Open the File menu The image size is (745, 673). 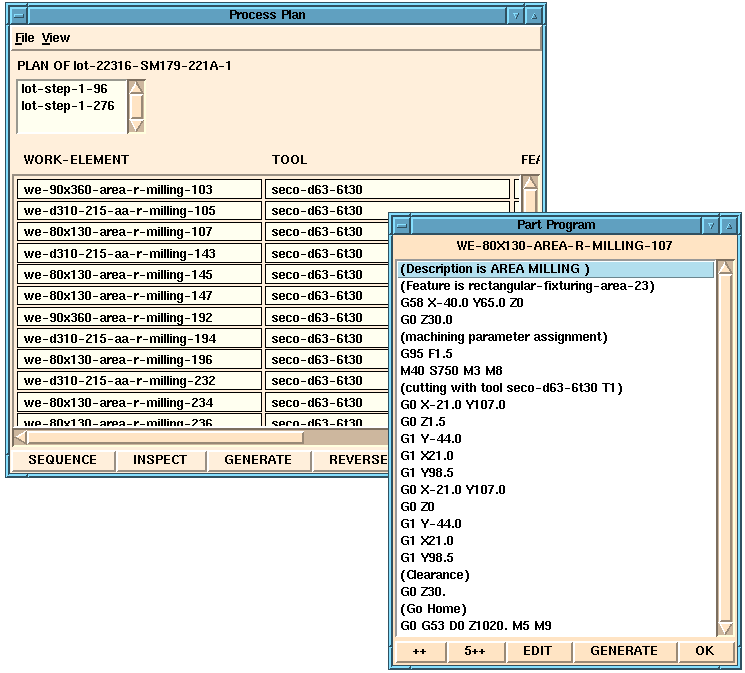point(24,38)
